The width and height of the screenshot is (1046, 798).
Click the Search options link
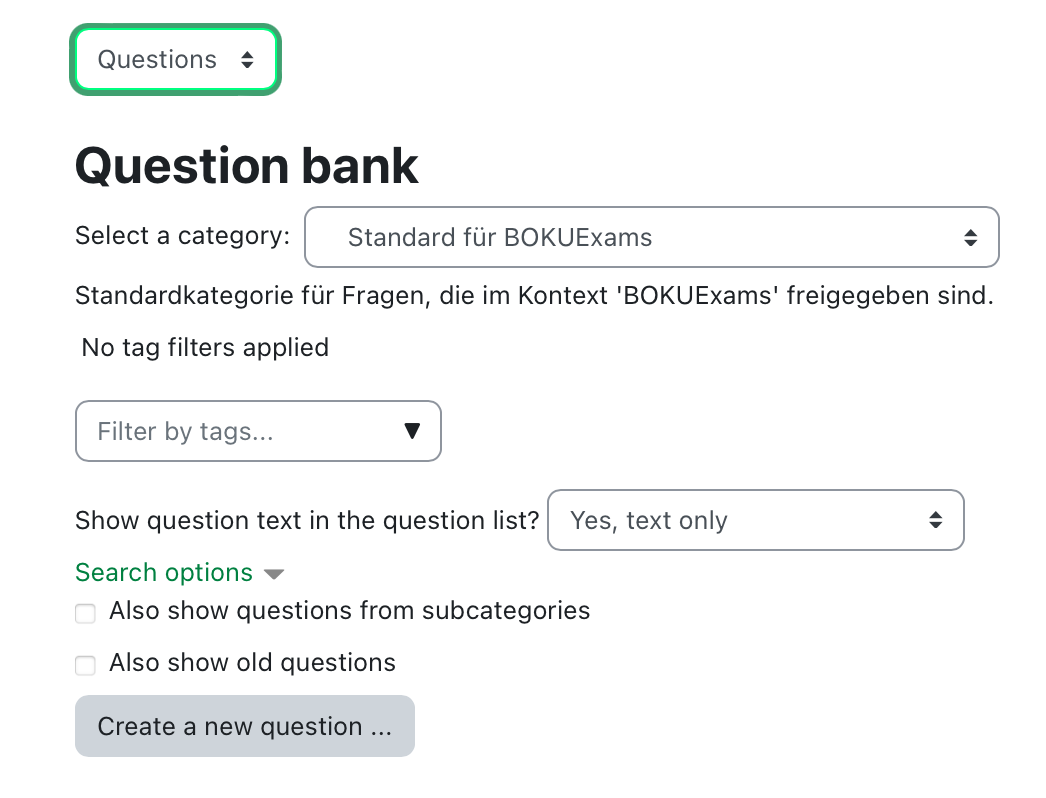tap(164, 572)
